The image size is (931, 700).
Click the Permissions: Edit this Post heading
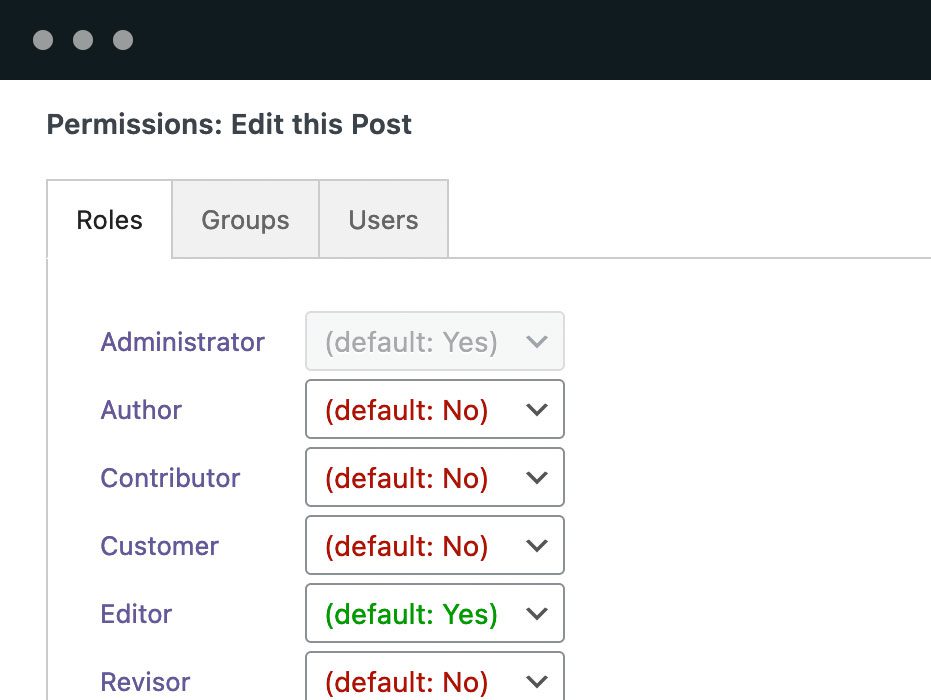point(229,125)
